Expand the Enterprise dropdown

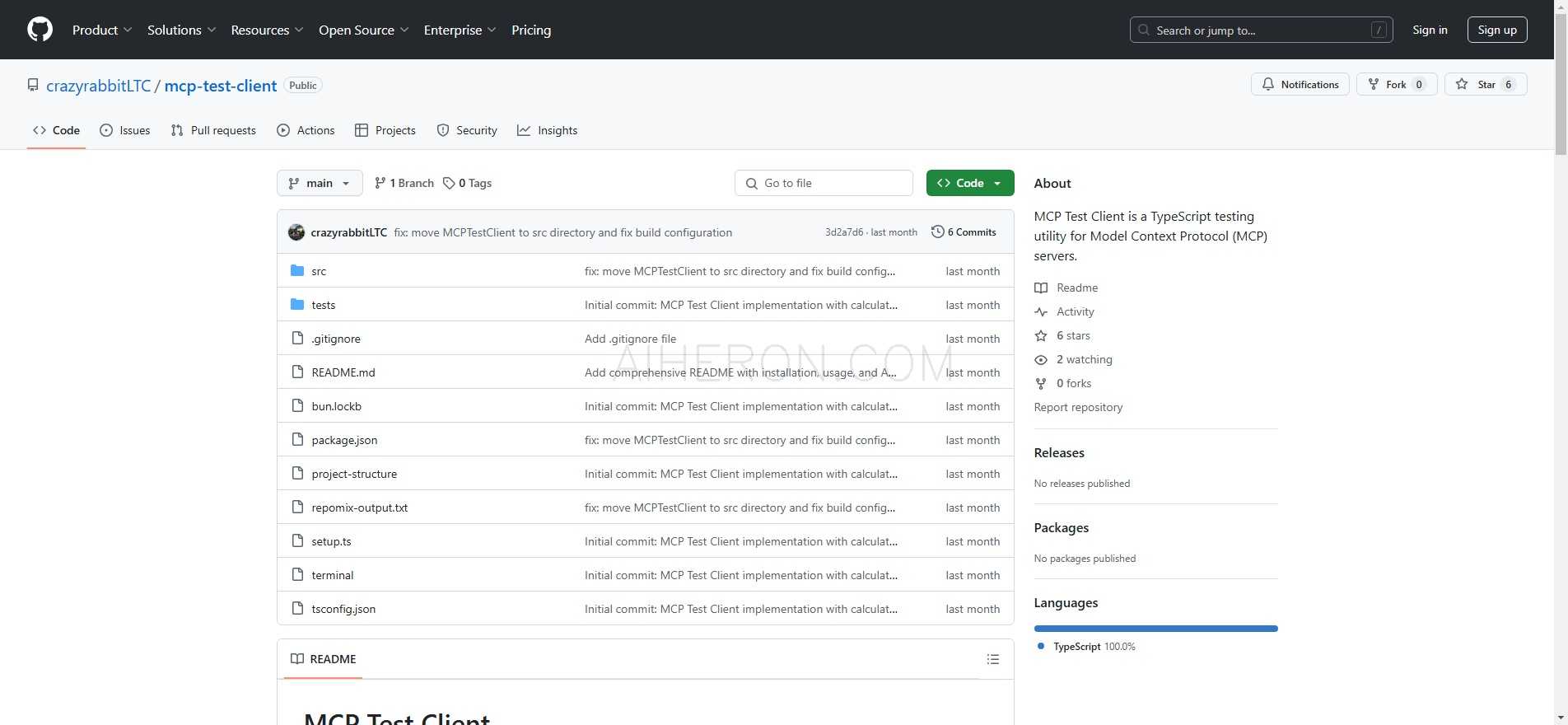pos(460,30)
